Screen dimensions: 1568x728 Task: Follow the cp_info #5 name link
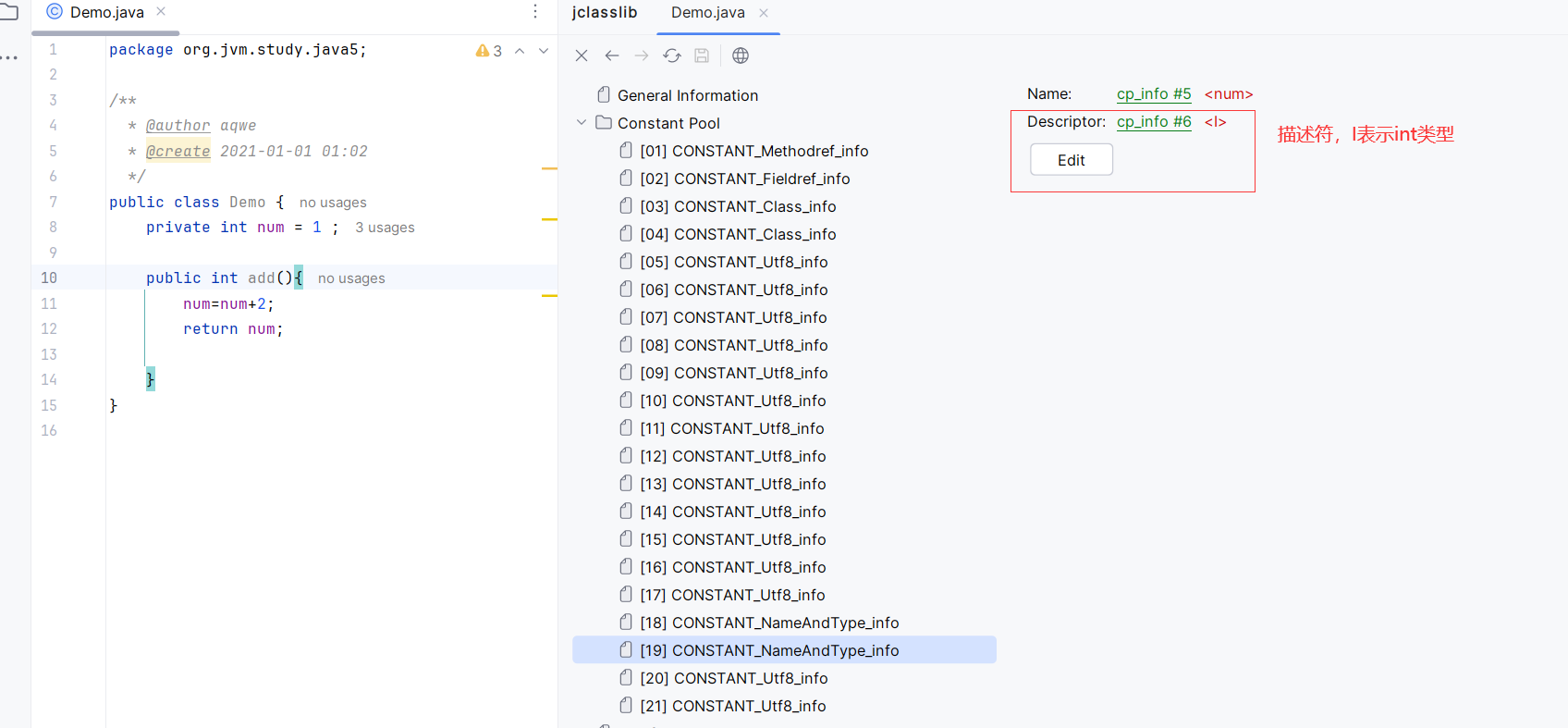click(x=1154, y=94)
